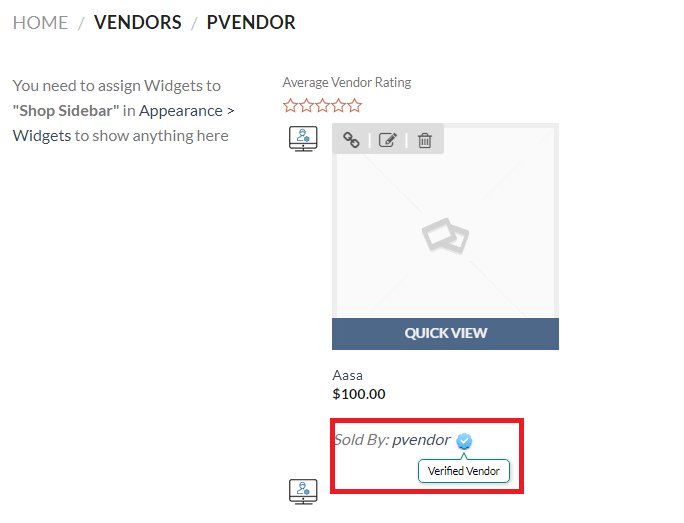Click the $100.00 price text
This screenshot has width=684, height=523.
tap(359, 394)
